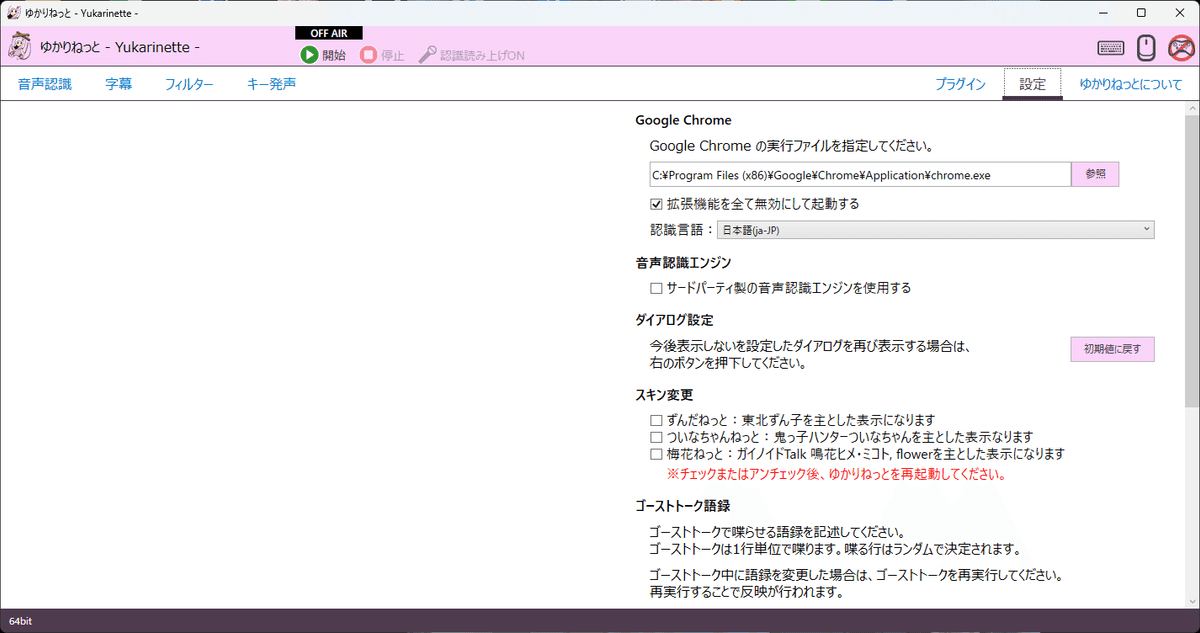Click the スキン変更 heading
Viewport: 1200px width, 633px height.
click(x=664, y=394)
